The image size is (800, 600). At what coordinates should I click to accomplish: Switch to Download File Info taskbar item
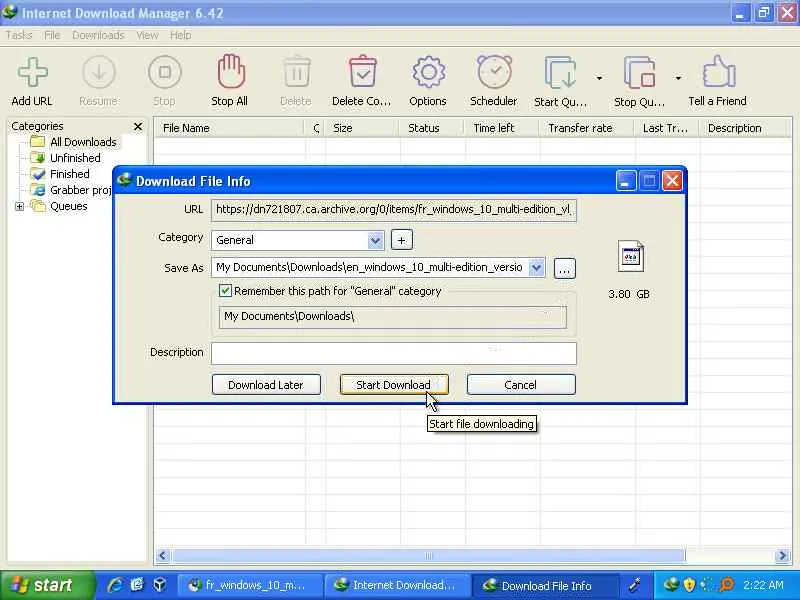point(544,585)
